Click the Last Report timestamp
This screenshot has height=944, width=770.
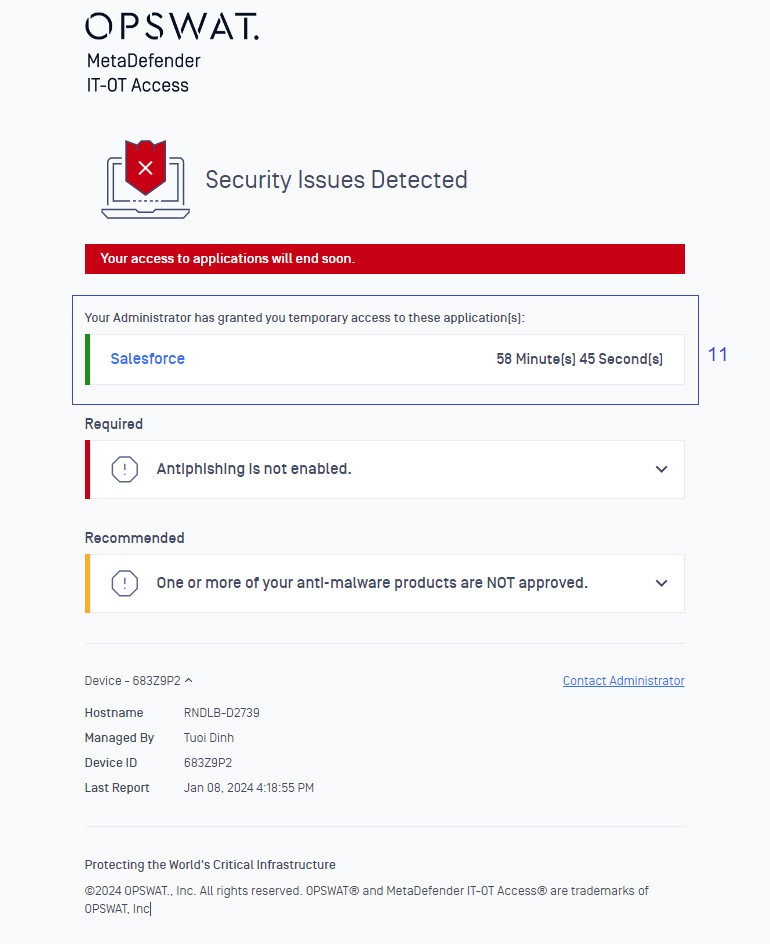(x=249, y=787)
